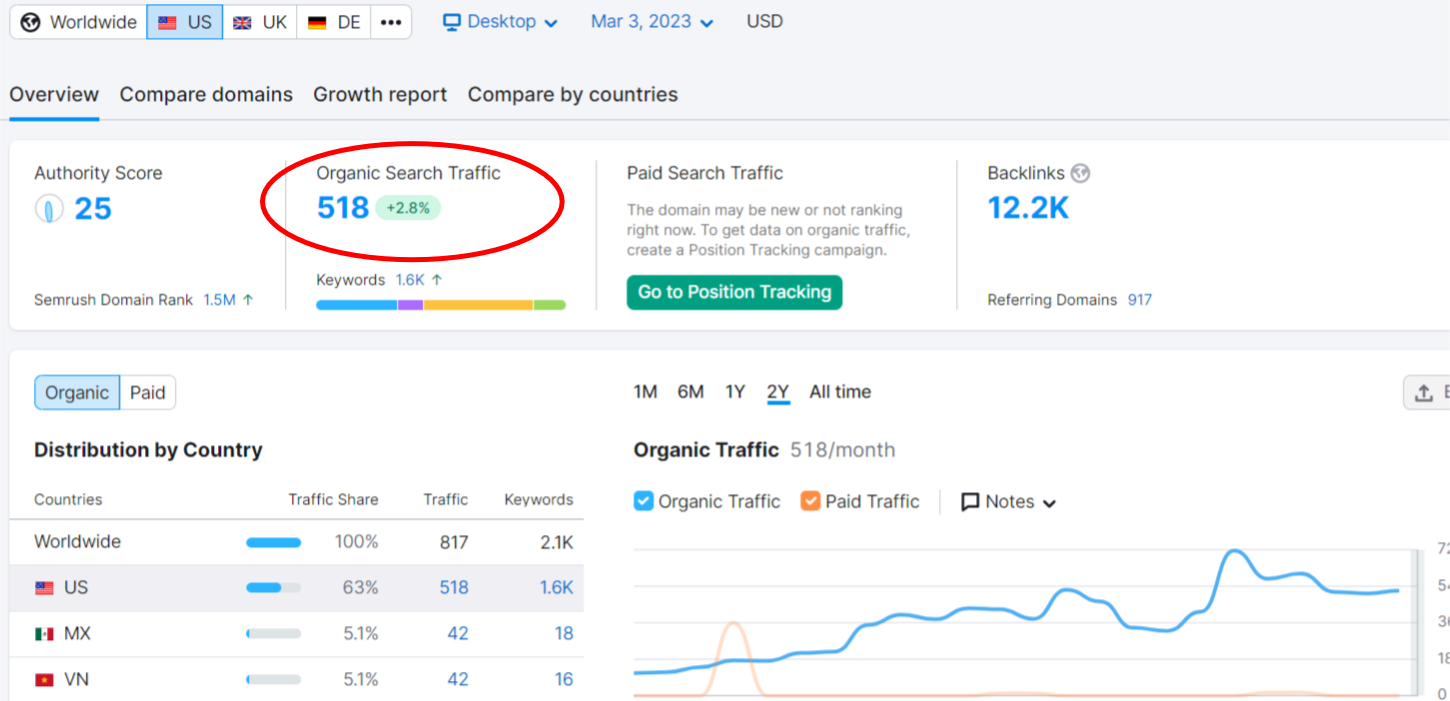Switch to Growth report tab
This screenshot has height=701, width=1450.
coord(380,95)
